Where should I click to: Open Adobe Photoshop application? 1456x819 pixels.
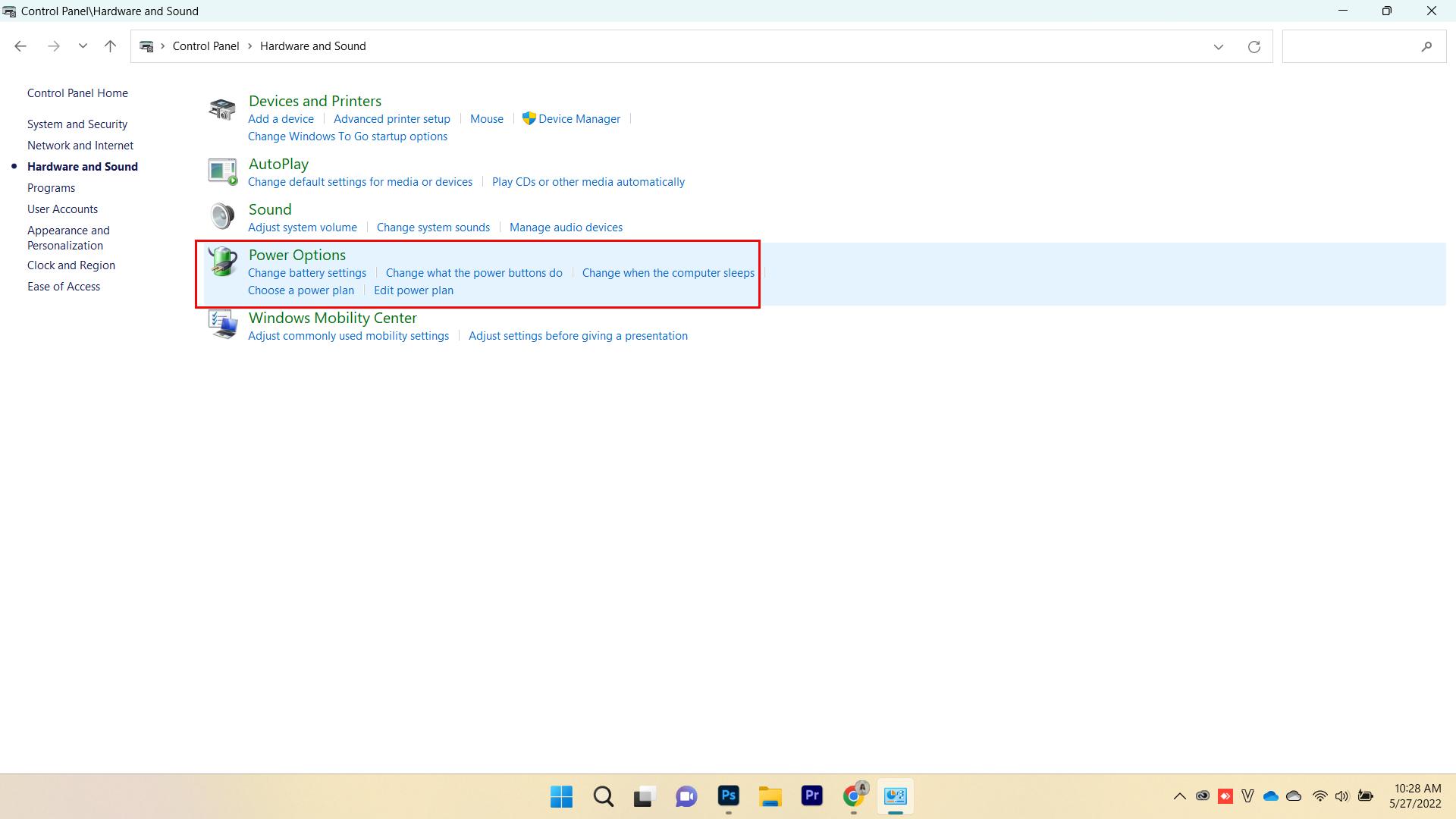coord(728,796)
